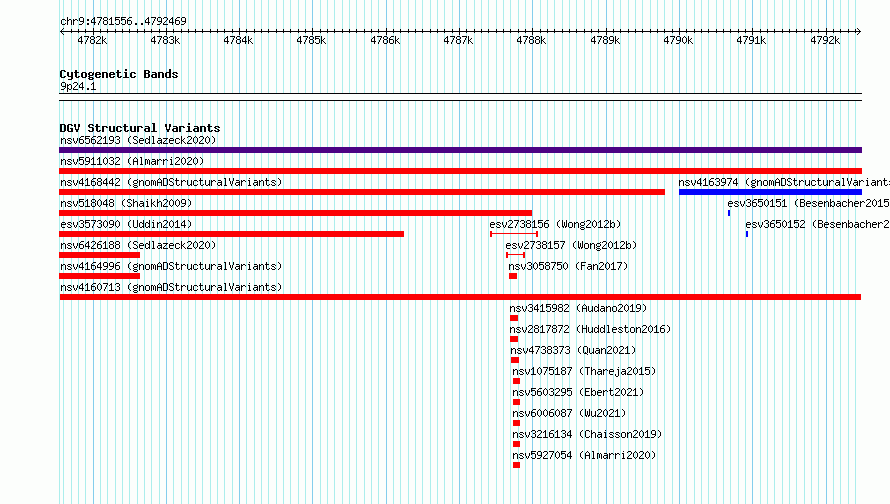The image size is (890, 504).
Task: Open the nsv4163974 gnomAD variant label
Action: (784, 182)
